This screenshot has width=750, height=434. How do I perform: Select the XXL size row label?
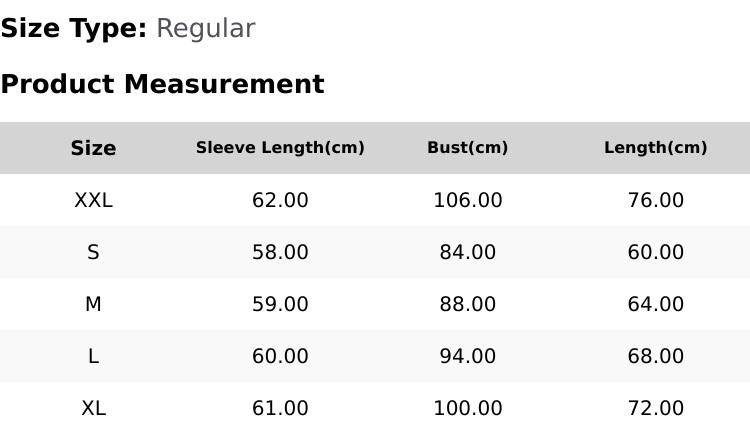pos(93,200)
